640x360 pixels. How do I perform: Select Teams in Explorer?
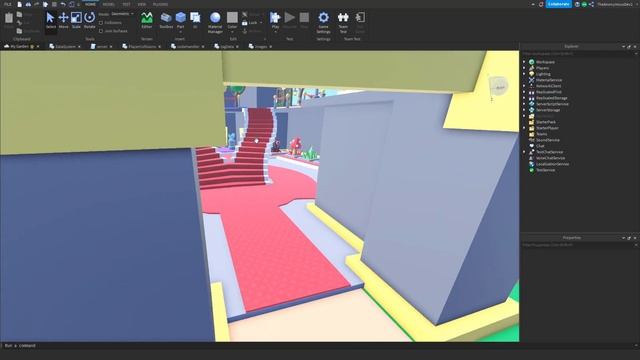pos(541,134)
